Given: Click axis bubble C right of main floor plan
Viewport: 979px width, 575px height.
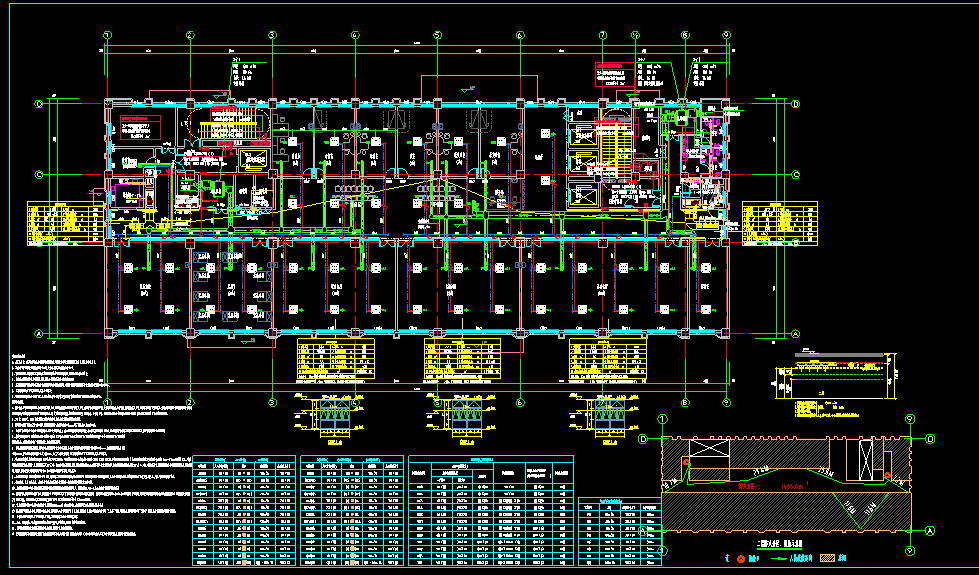Looking at the screenshot, I should click(795, 173).
